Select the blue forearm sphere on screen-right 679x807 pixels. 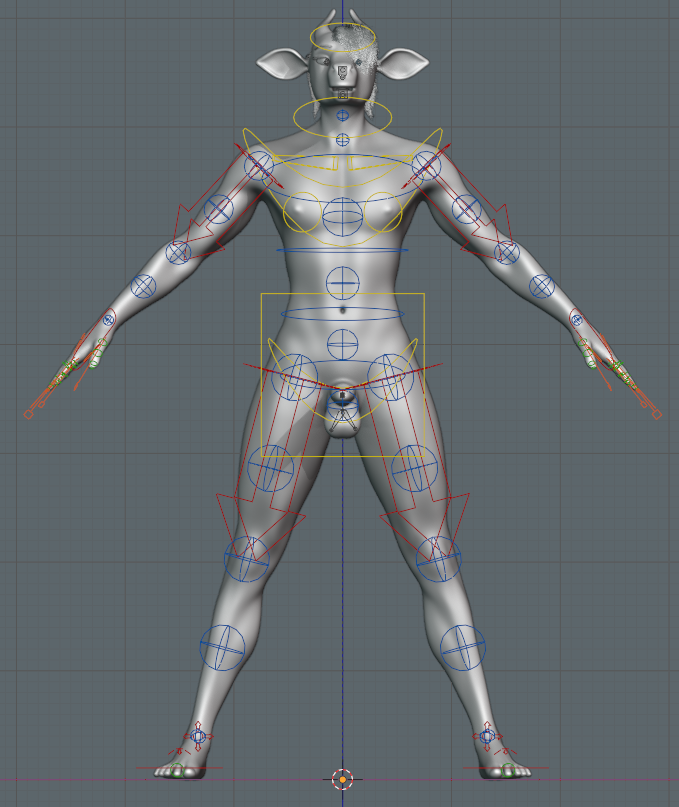pyautogui.click(x=542, y=286)
